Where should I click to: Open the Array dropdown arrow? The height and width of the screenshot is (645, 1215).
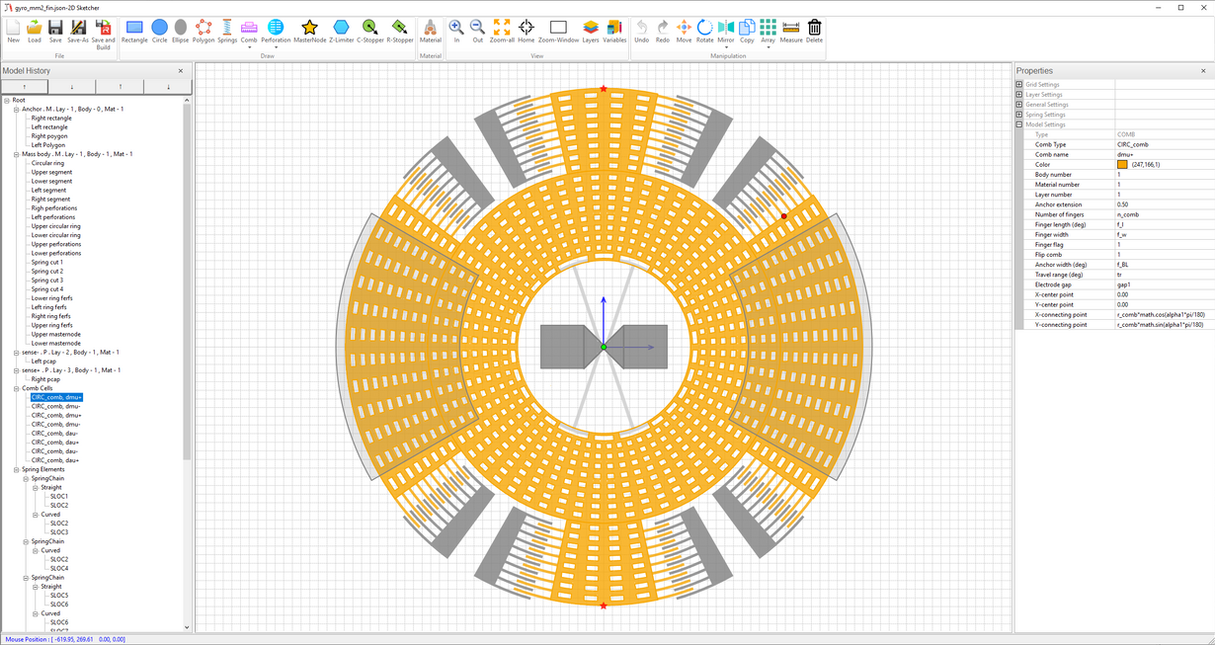click(767, 48)
